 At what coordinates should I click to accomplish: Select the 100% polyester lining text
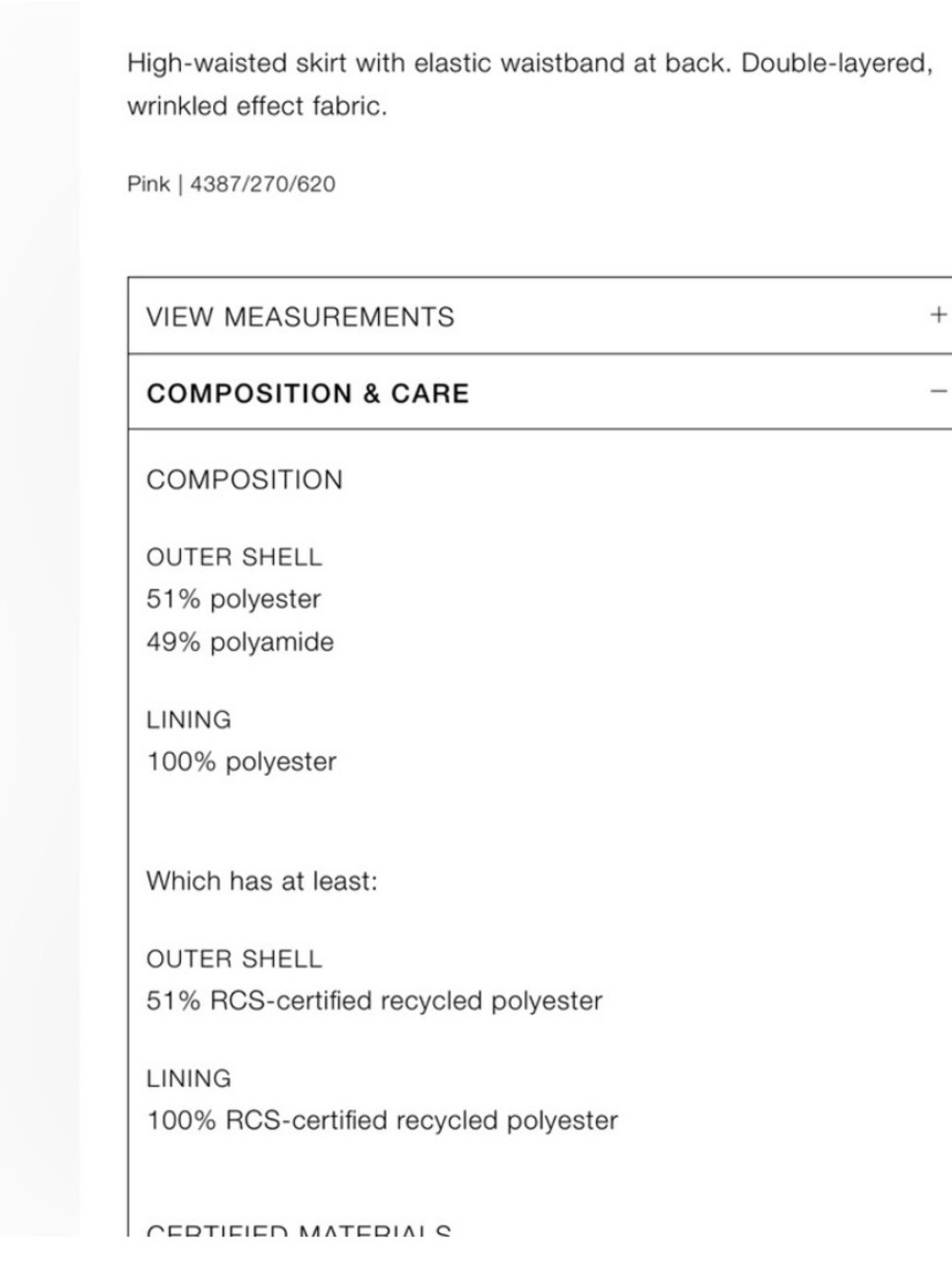coord(241,762)
